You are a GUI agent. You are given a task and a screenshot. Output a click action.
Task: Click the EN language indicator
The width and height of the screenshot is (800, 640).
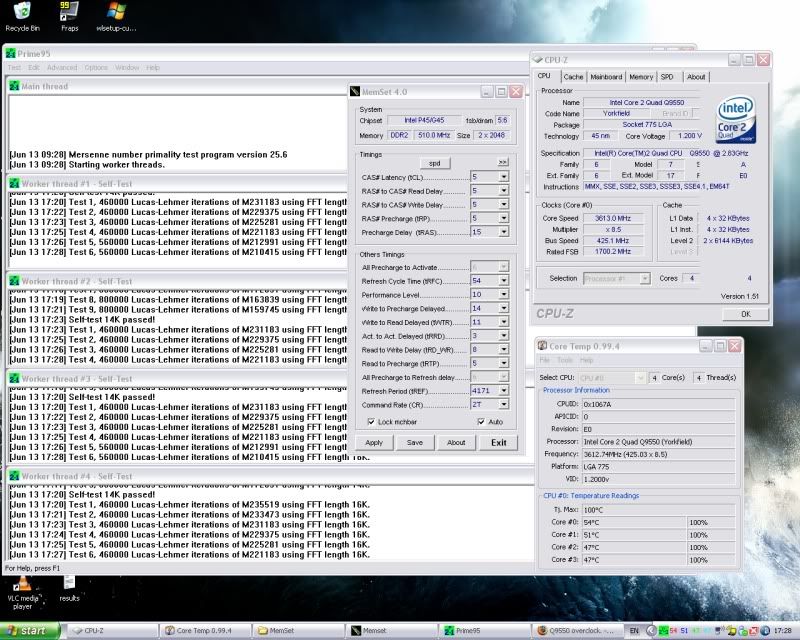click(x=634, y=631)
